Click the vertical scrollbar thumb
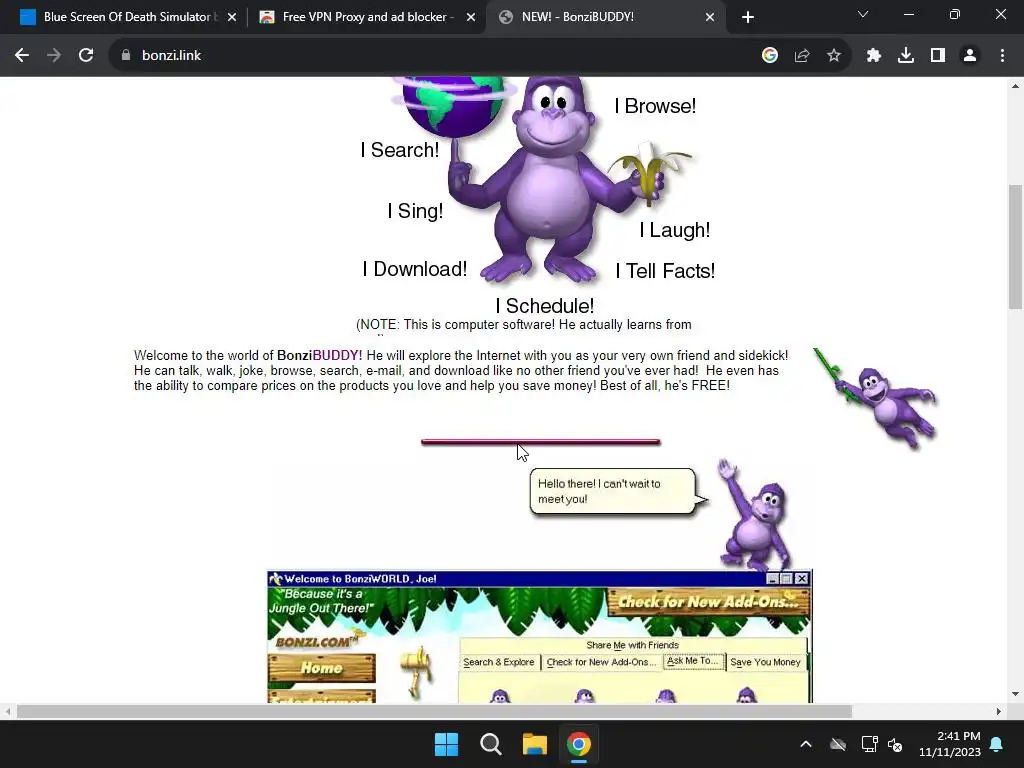Viewport: 1024px width, 768px height. coord(1015,247)
